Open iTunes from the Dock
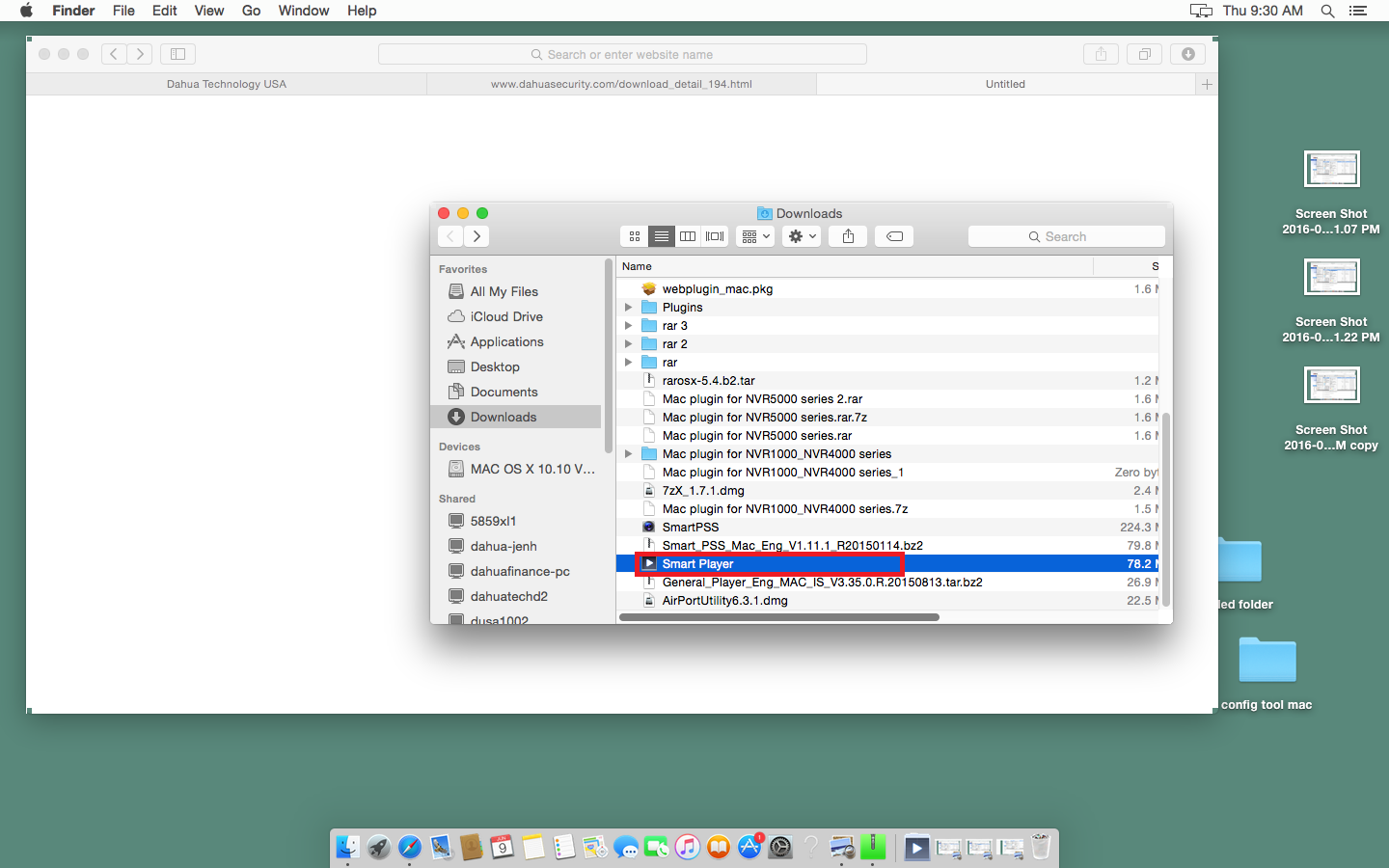This screenshot has width=1389, height=868. [688, 847]
